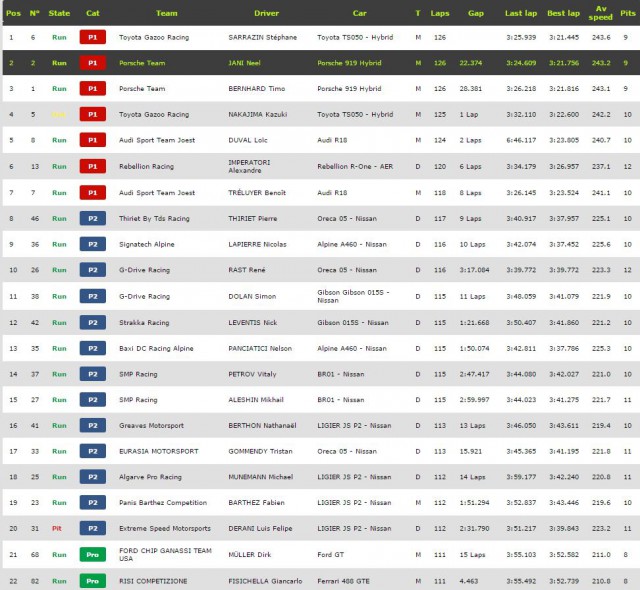The image size is (640, 590).
Task: Select driver GOMMENDY Tristan
Action: (x=260, y=451)
